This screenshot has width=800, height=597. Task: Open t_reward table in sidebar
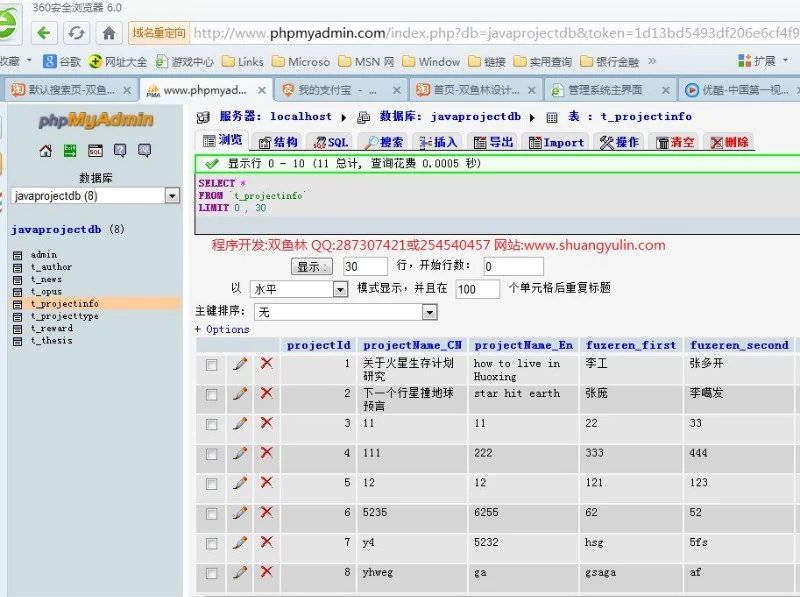pos(52,329)
